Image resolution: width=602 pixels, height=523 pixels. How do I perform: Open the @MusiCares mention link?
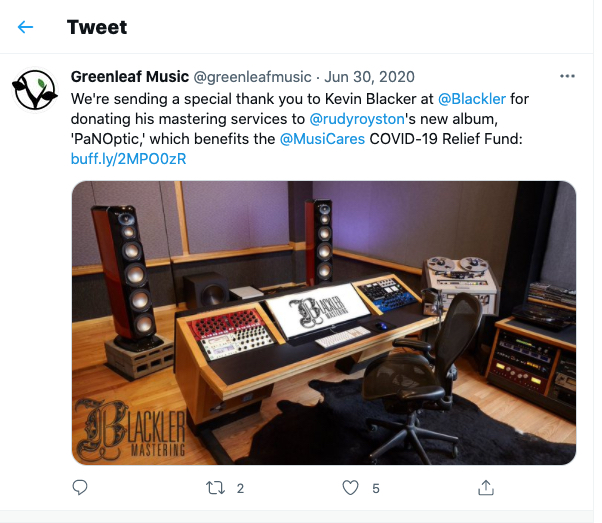(322, 139)
